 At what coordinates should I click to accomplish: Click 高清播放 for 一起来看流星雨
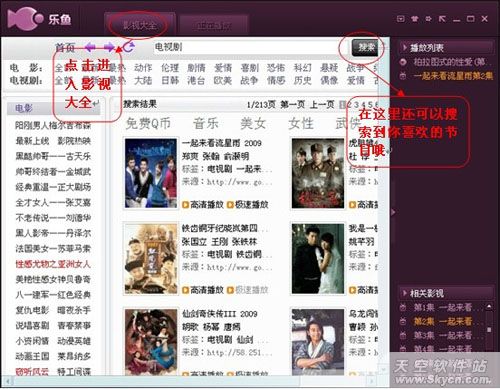(x=203, y=205)
